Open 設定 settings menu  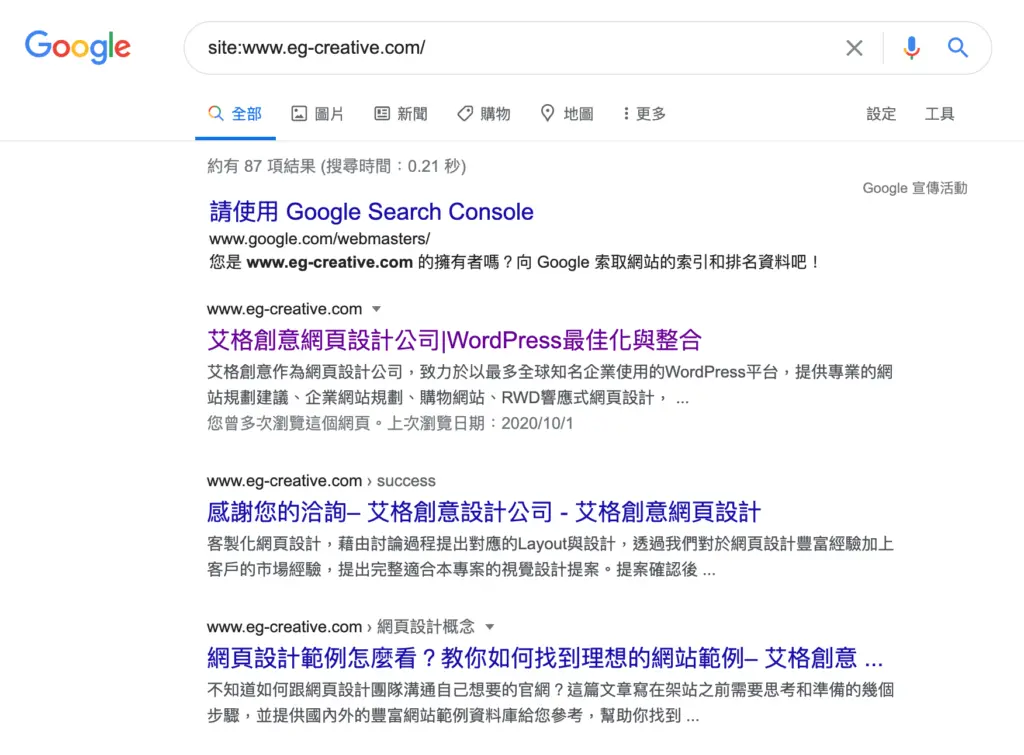pos(881,114)
